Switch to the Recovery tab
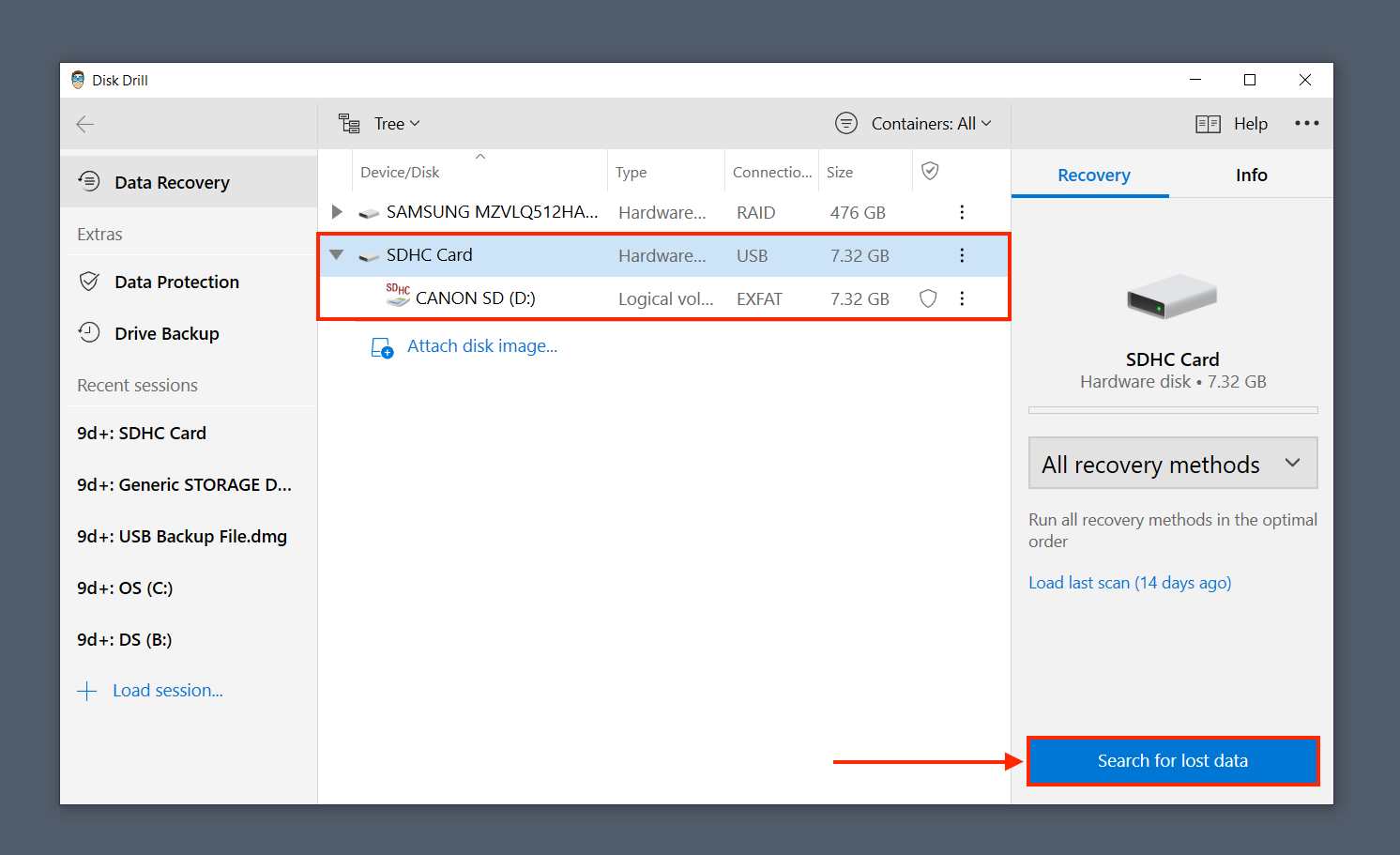Screen dimensions: 1400x855 pos(1094,176)
